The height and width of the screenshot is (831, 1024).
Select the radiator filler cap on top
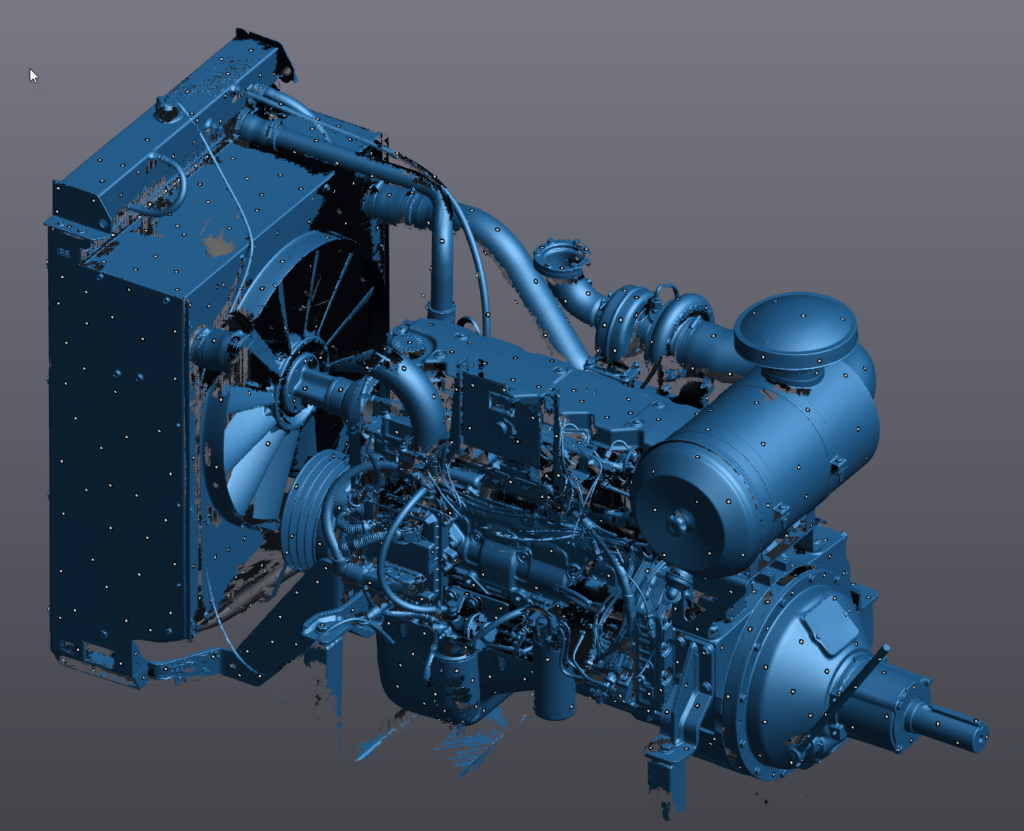167,106
